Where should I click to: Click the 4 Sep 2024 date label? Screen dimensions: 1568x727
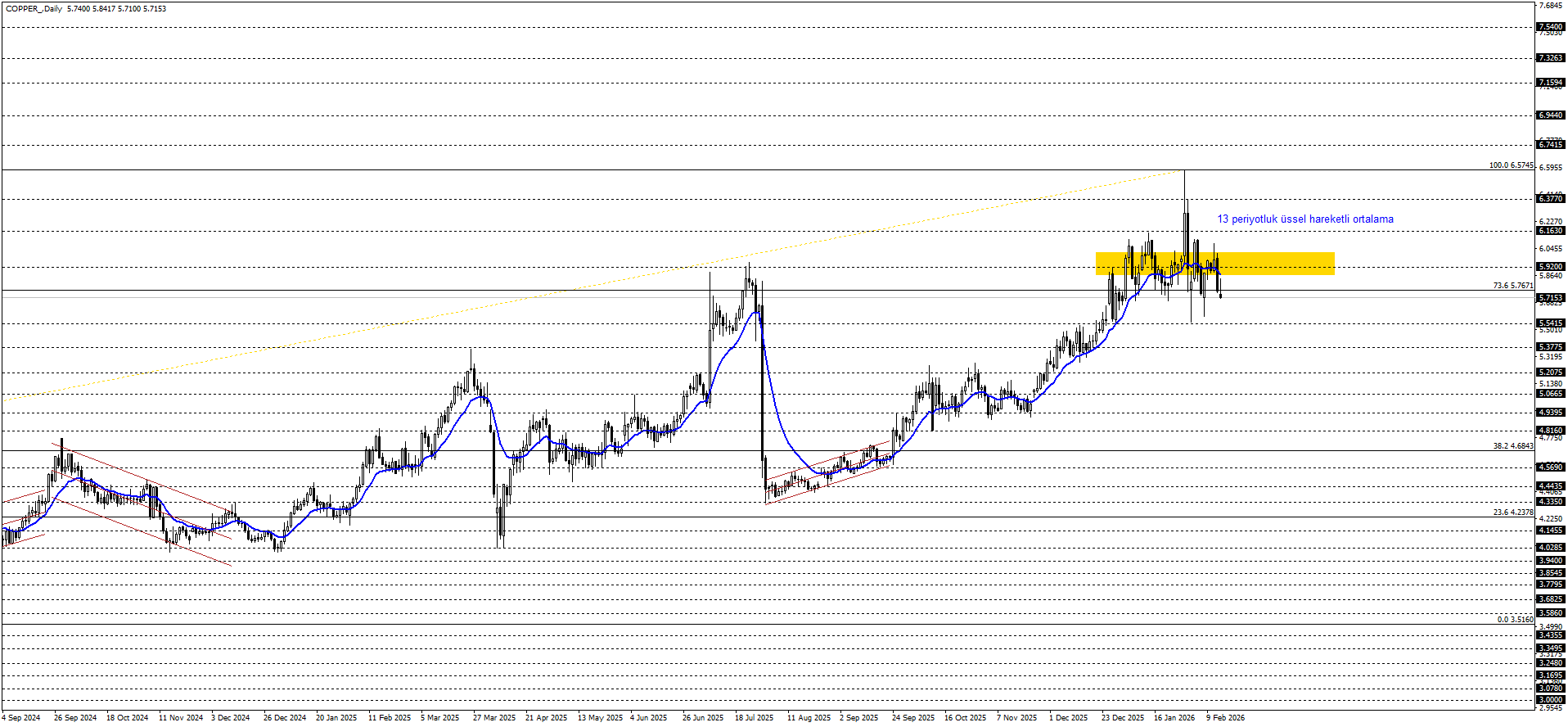click(21, 718)
